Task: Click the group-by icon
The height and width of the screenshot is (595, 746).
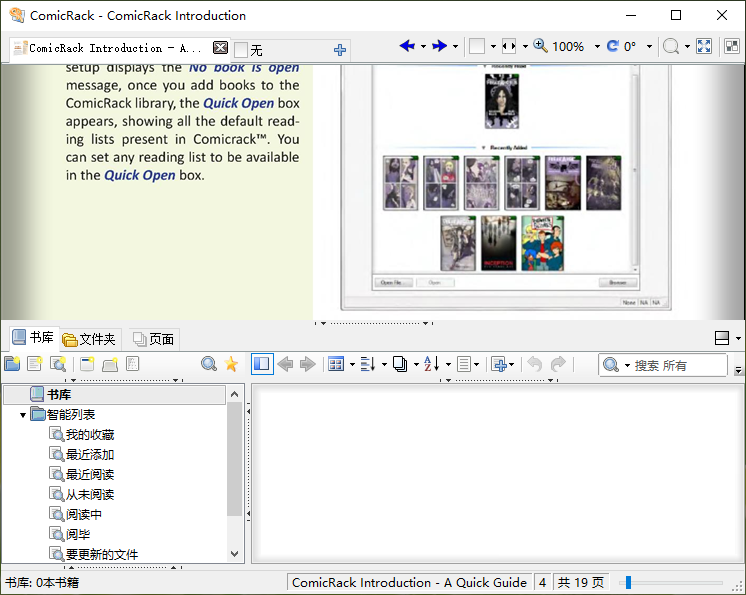Action: click(x=368, y=364)
